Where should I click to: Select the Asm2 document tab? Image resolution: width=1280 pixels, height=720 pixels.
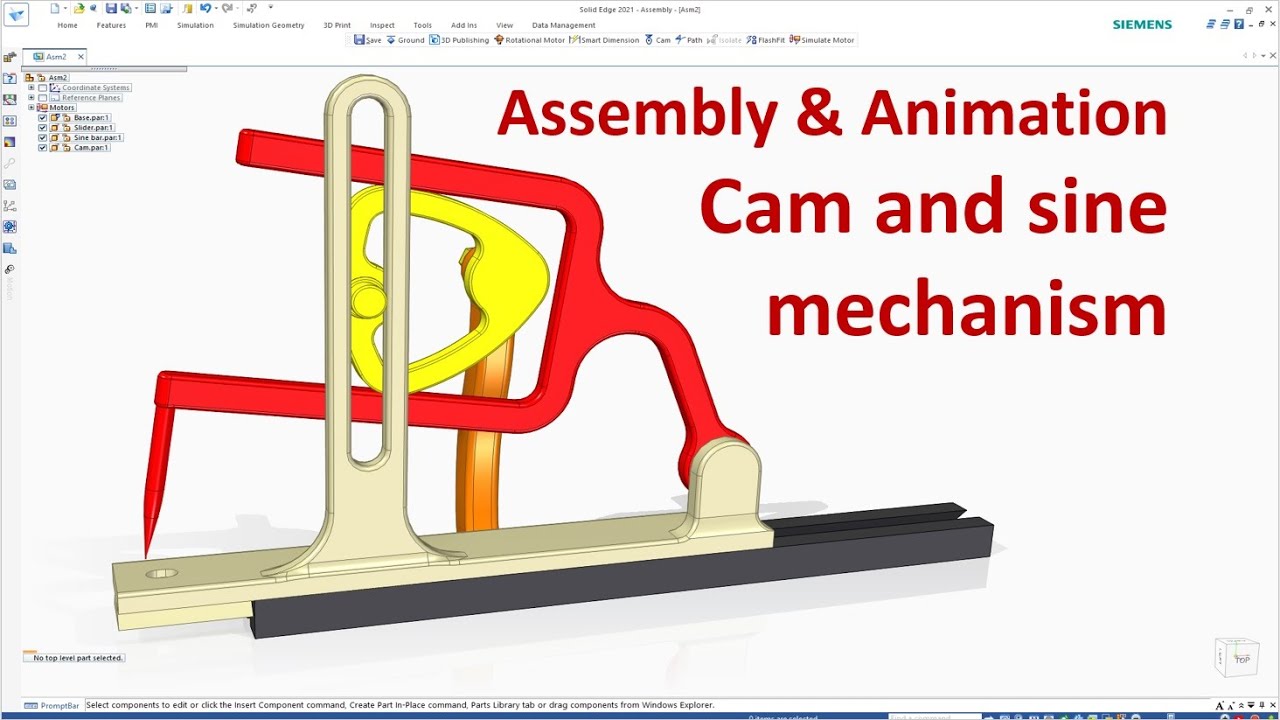[x=56, y=57]
